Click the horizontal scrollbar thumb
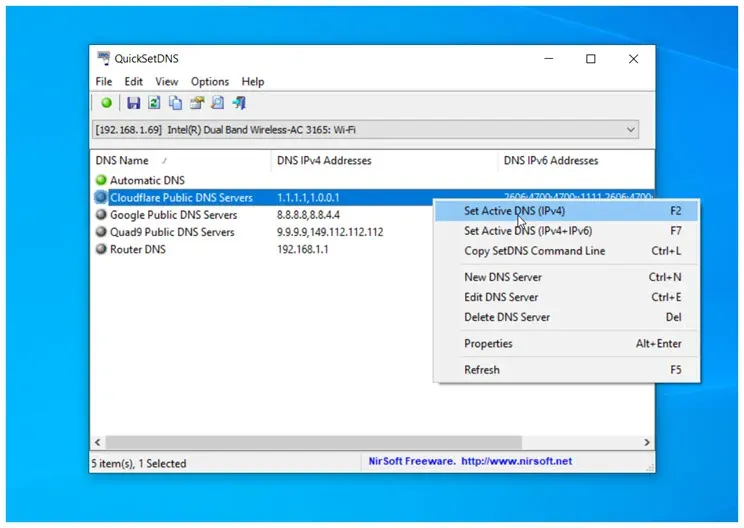 [314, 442]
